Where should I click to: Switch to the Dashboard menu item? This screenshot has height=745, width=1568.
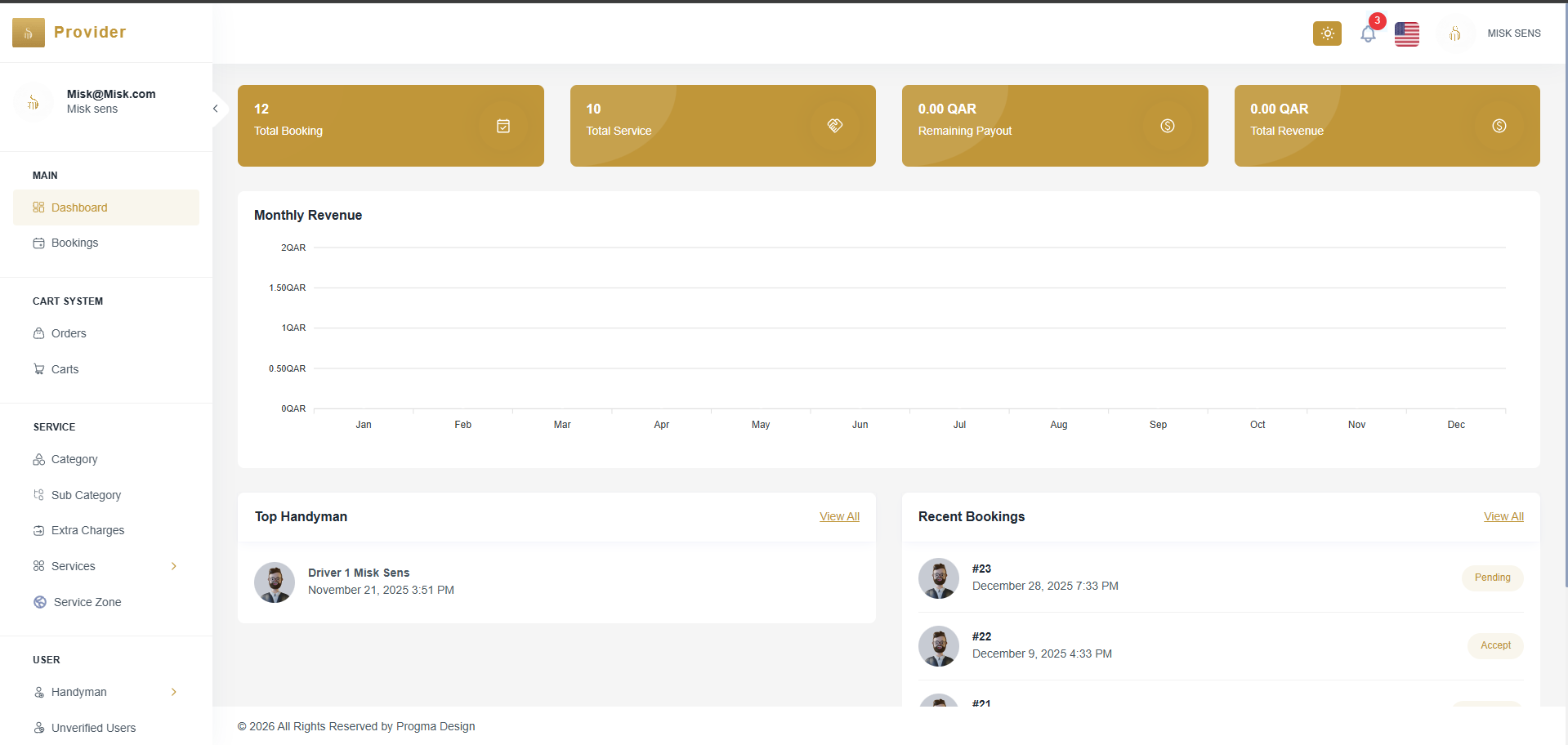coord(79,207)
